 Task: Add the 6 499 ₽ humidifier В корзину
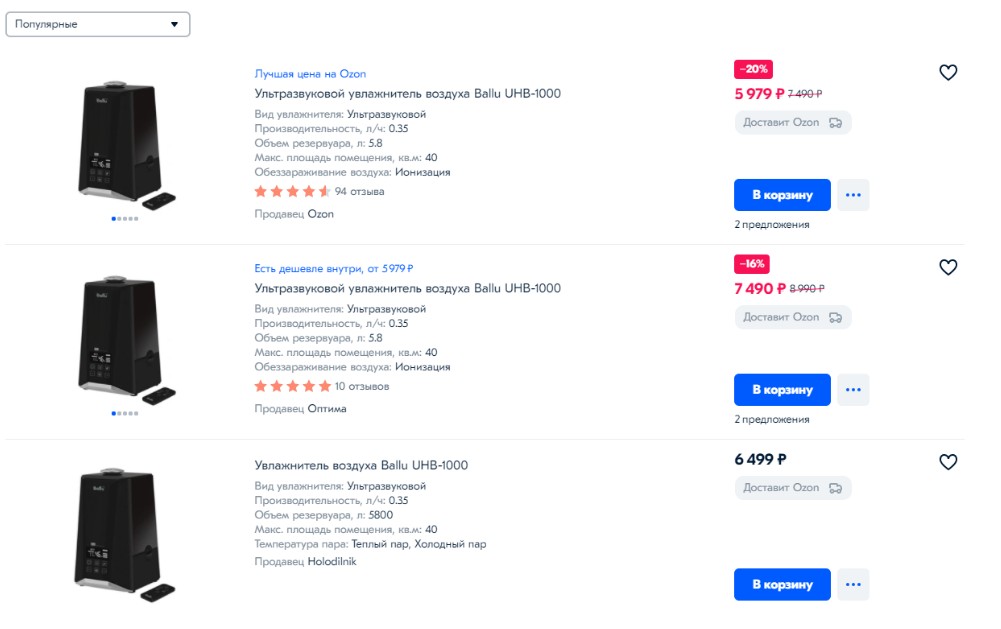pos(782,585)
